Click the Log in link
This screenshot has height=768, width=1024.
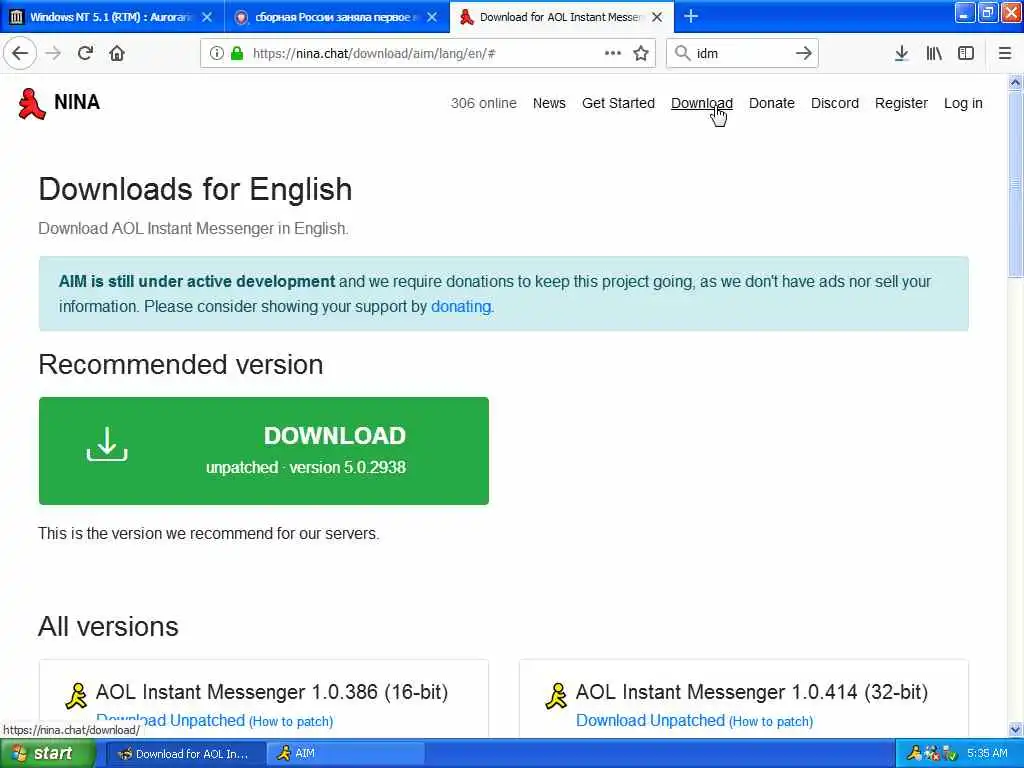click(x=963, y=103)
